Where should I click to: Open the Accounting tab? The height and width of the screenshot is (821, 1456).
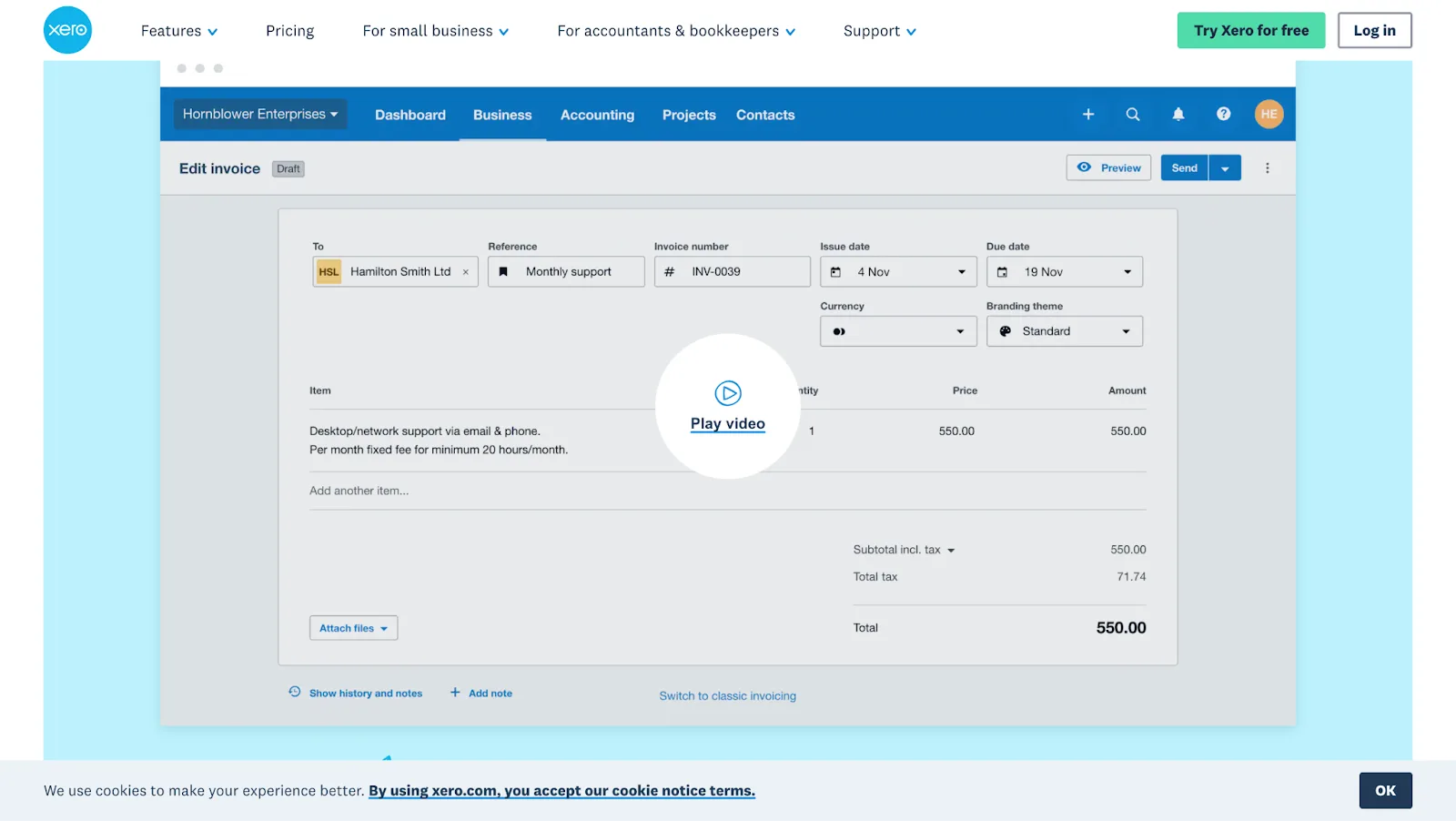[597, 115]
